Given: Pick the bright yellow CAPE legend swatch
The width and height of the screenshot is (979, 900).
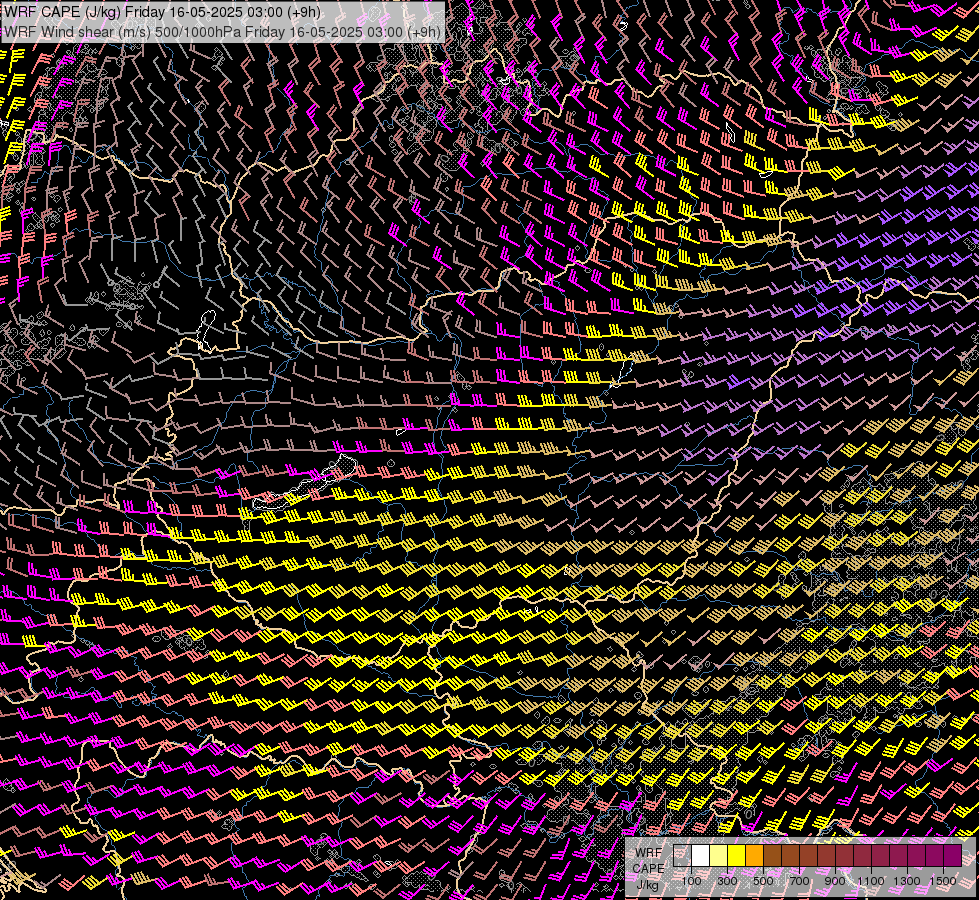Looking at the screenshot, I should 737,855.
